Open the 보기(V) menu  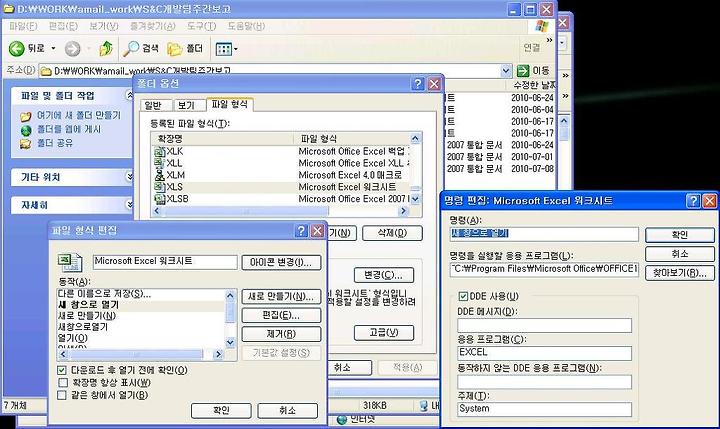104,26
